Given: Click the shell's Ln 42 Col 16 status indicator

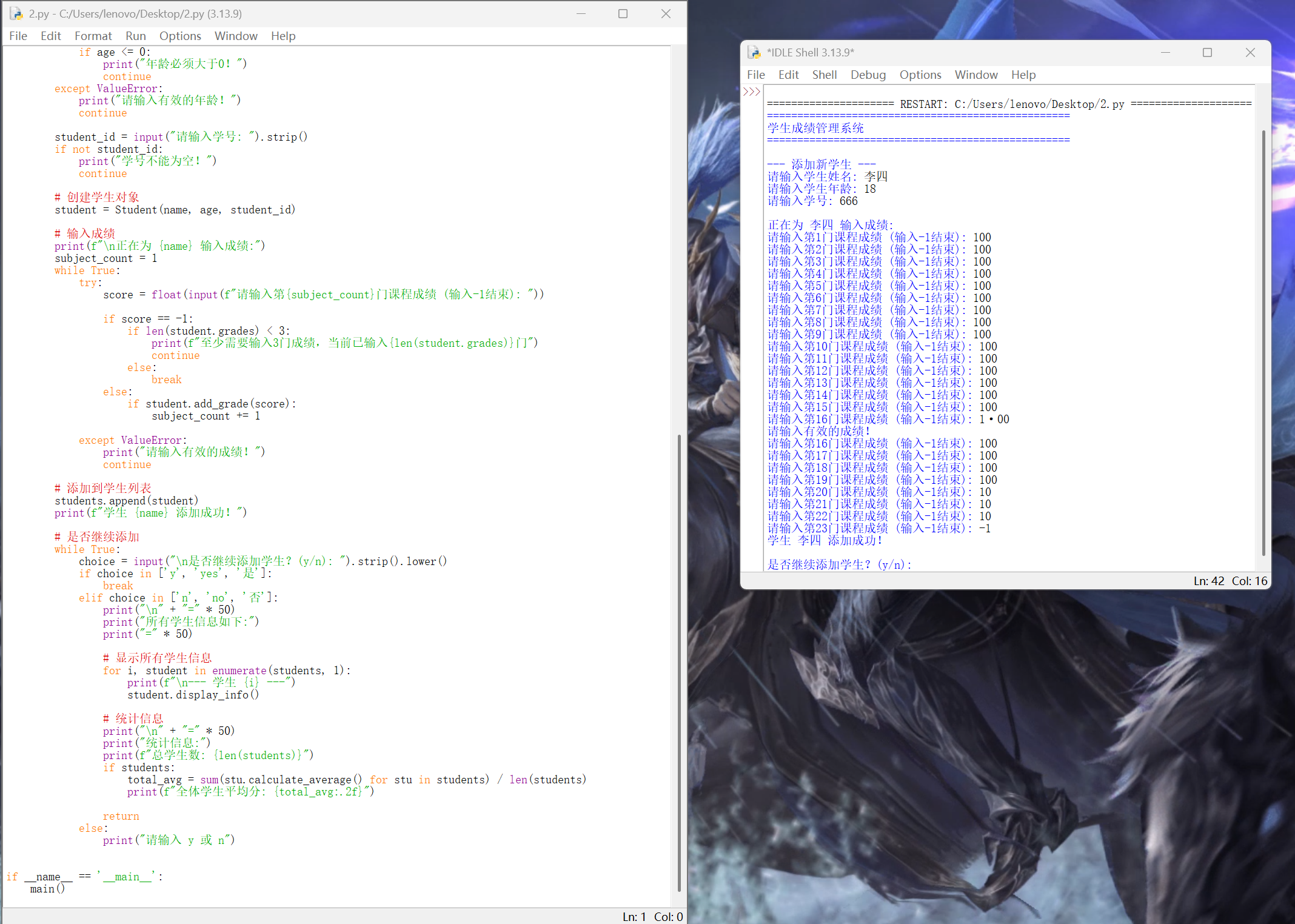Looking at the screenshot, I should 1230,580.
